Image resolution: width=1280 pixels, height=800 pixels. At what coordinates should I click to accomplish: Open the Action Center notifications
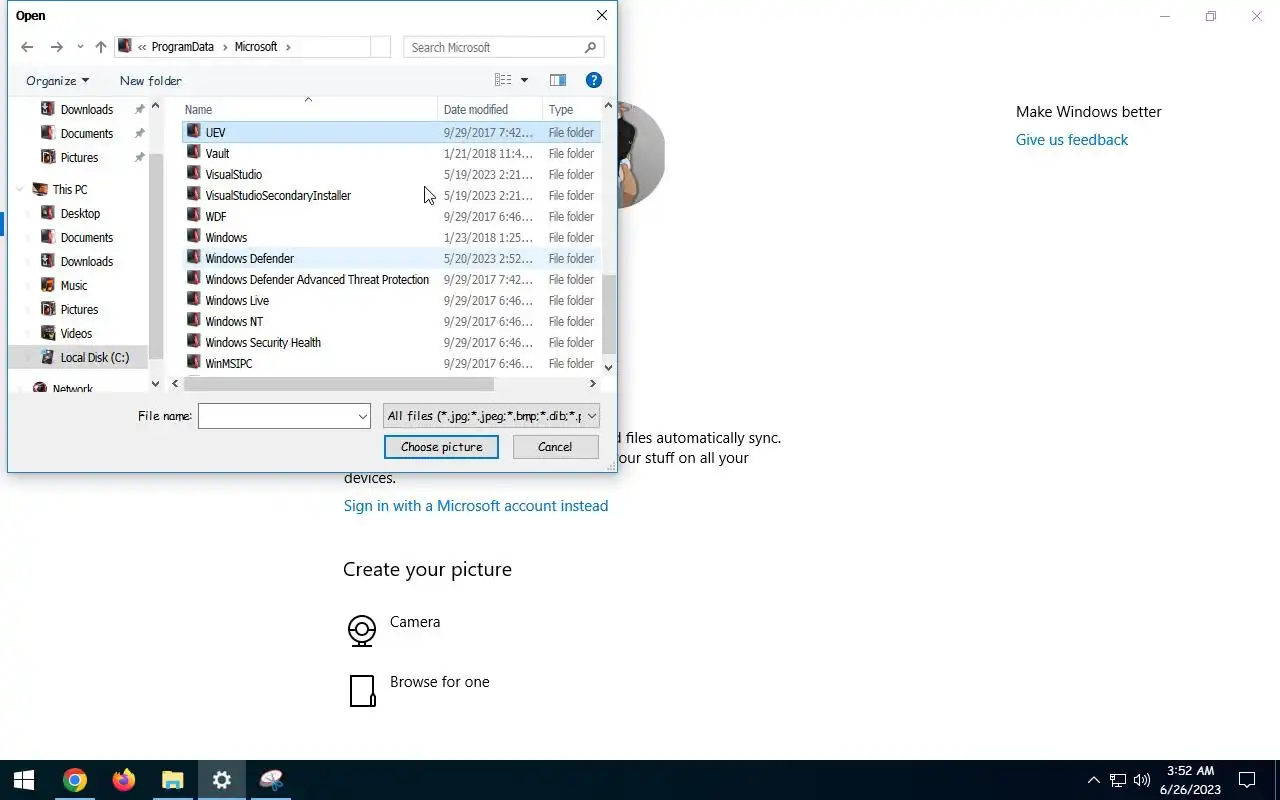[1247, 780]
